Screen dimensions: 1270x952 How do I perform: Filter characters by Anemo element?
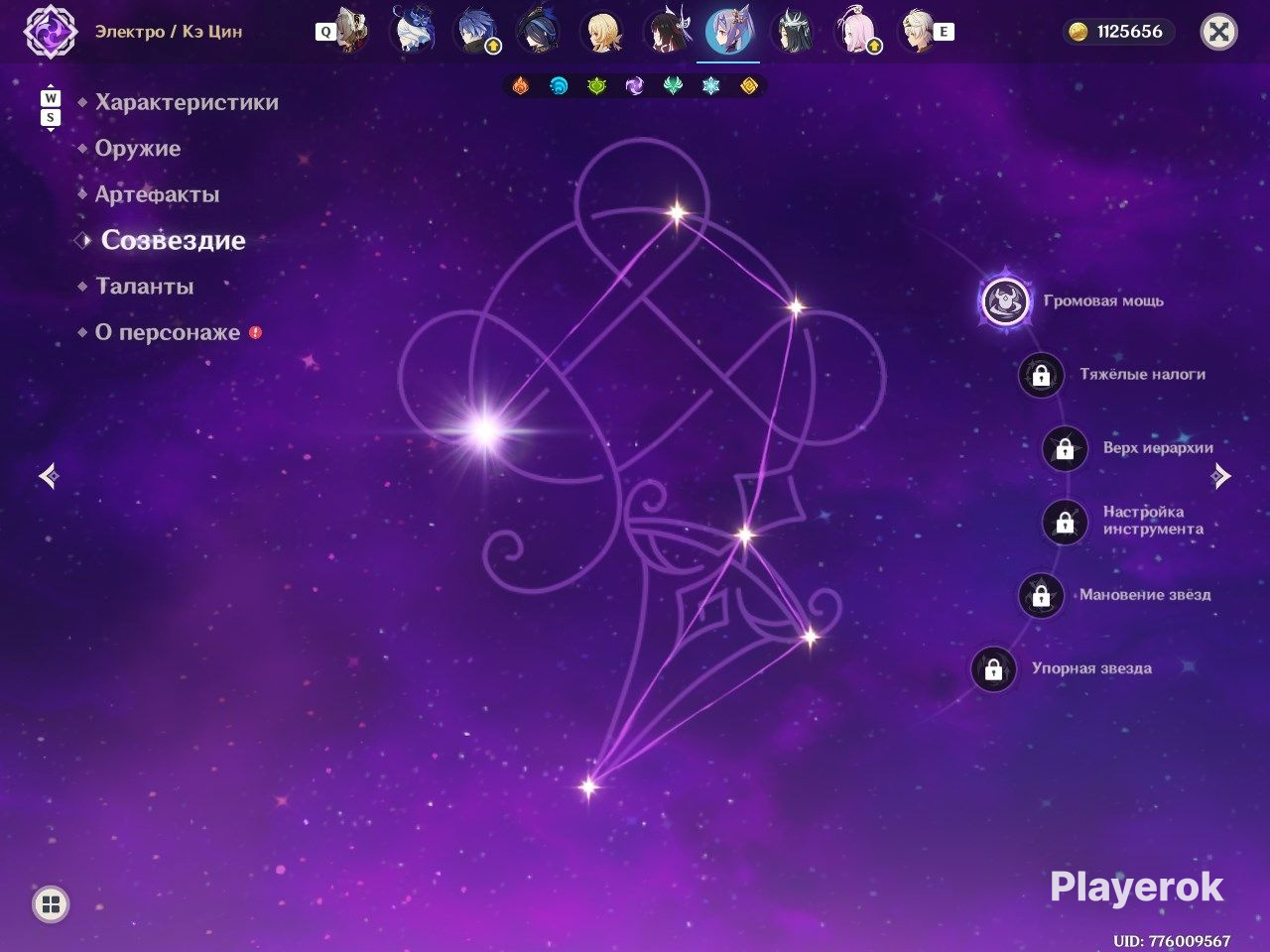tap(673, 86)
